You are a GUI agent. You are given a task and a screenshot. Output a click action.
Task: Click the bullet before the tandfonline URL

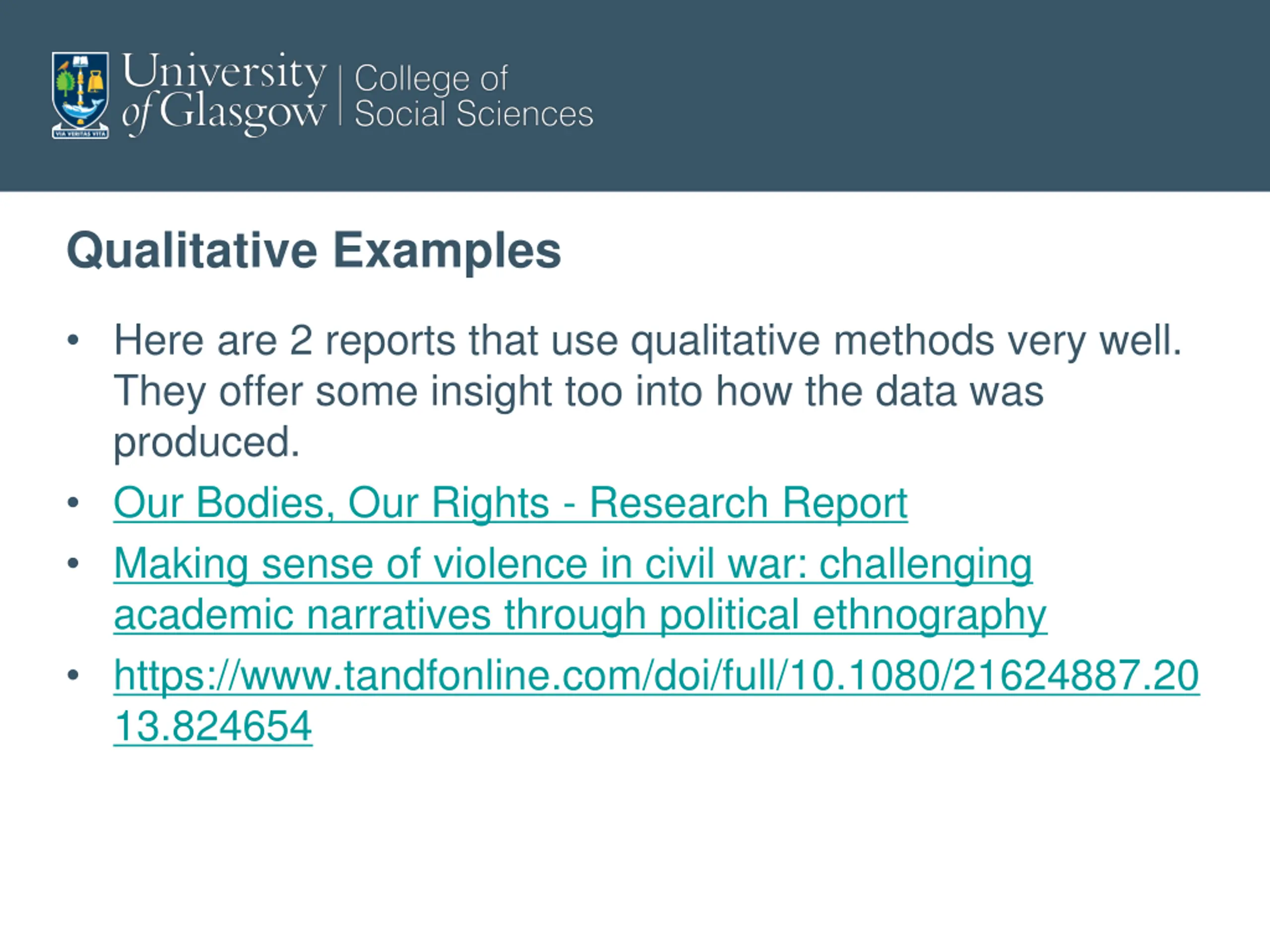[x=73, y=675]
